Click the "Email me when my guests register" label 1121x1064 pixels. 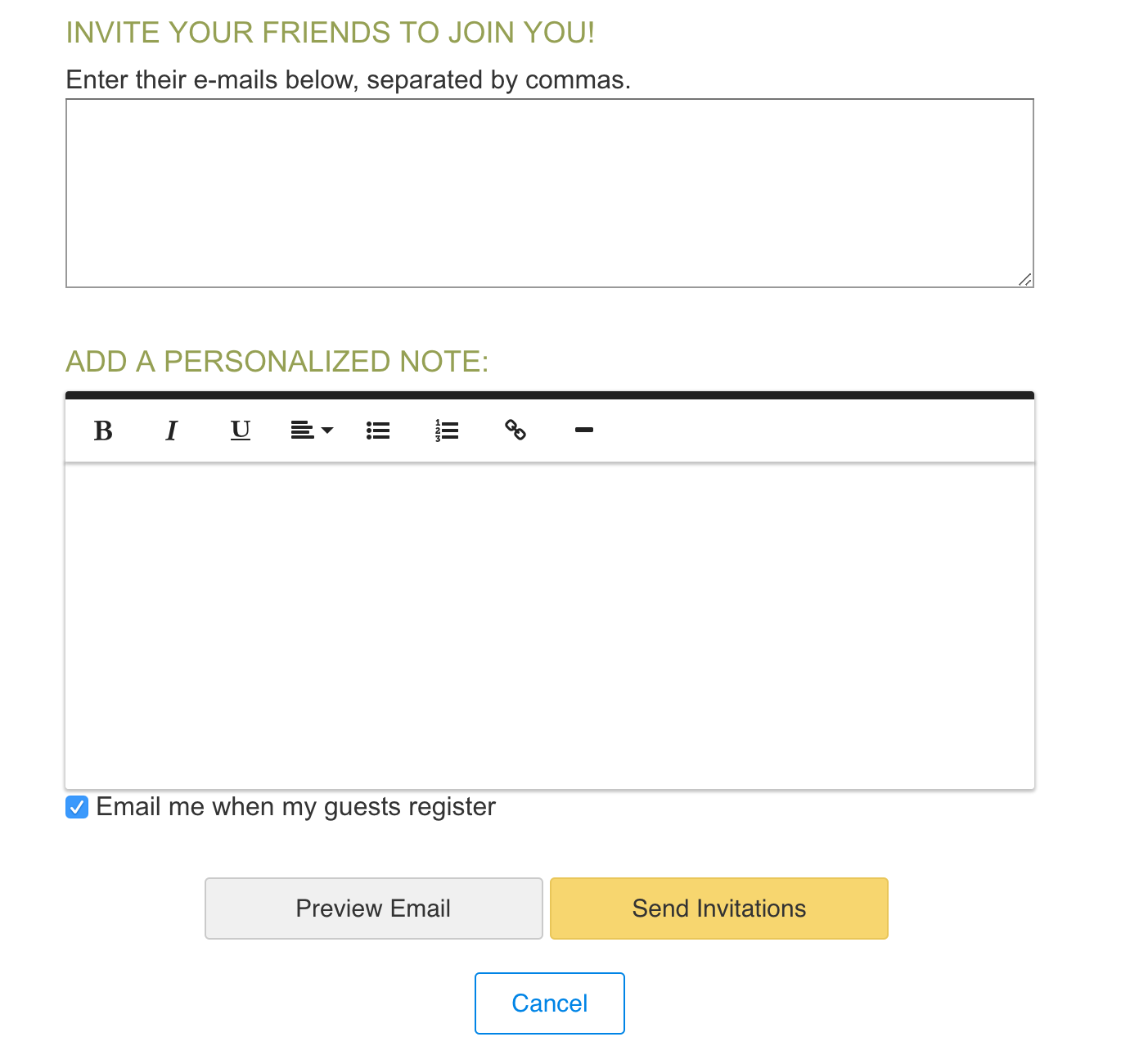296,807
